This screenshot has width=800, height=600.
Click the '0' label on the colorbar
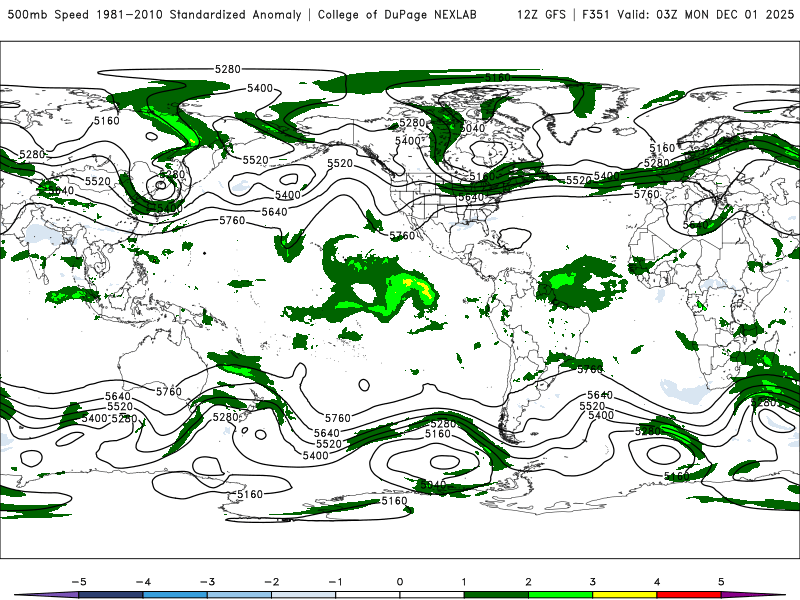(399, 582)
